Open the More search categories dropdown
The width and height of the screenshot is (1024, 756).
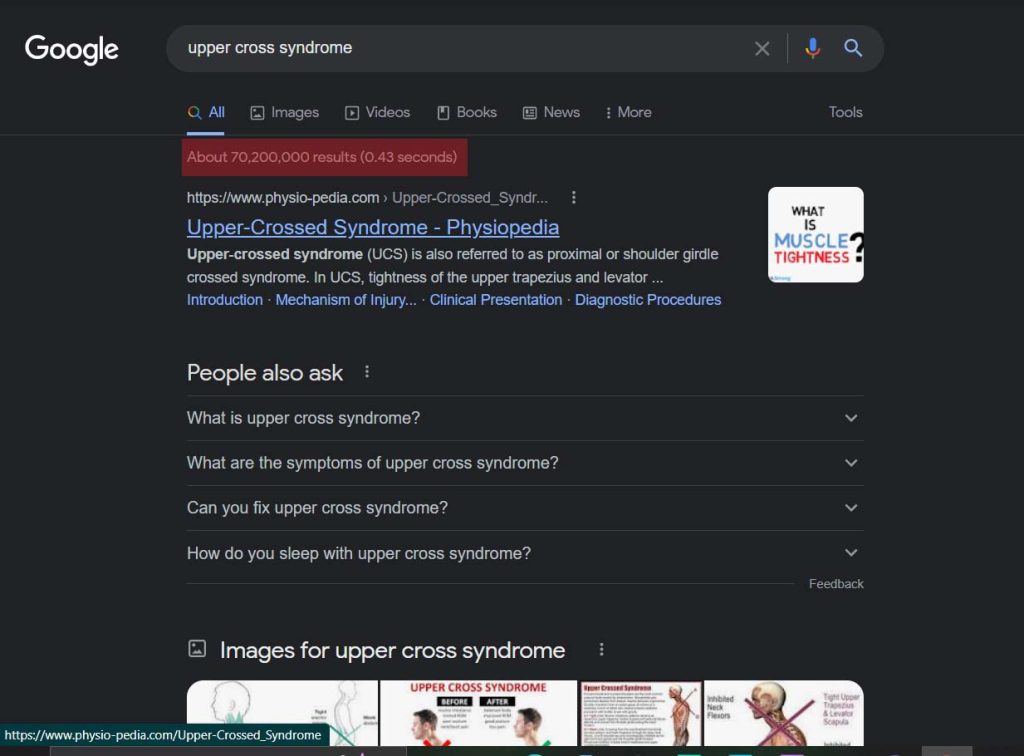628,112
